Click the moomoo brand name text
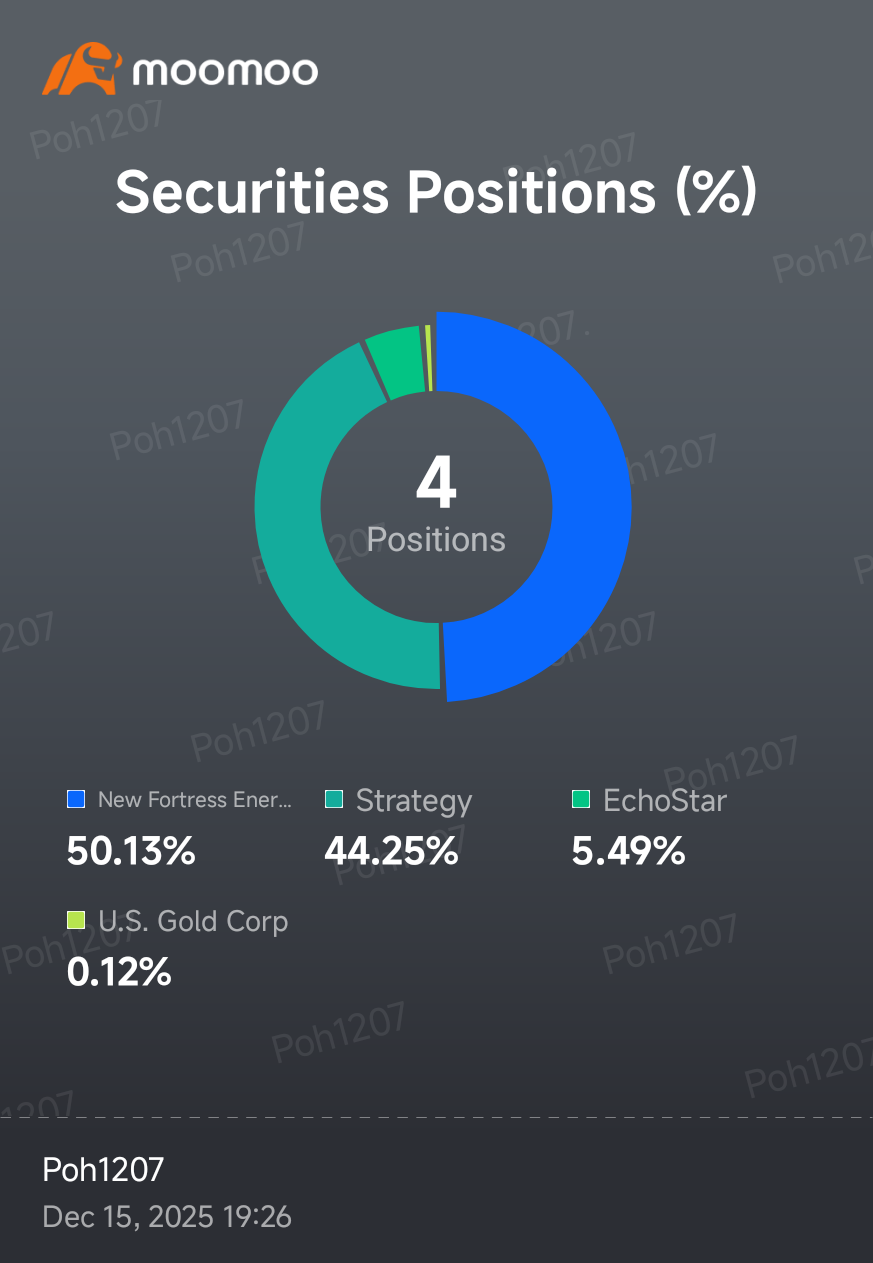873x1263 pixels. [x=225, y=72]
